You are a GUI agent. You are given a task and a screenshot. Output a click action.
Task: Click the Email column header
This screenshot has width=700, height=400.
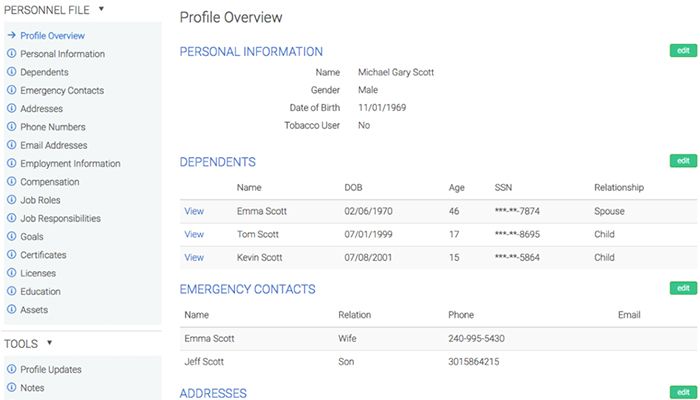[629, 315]
